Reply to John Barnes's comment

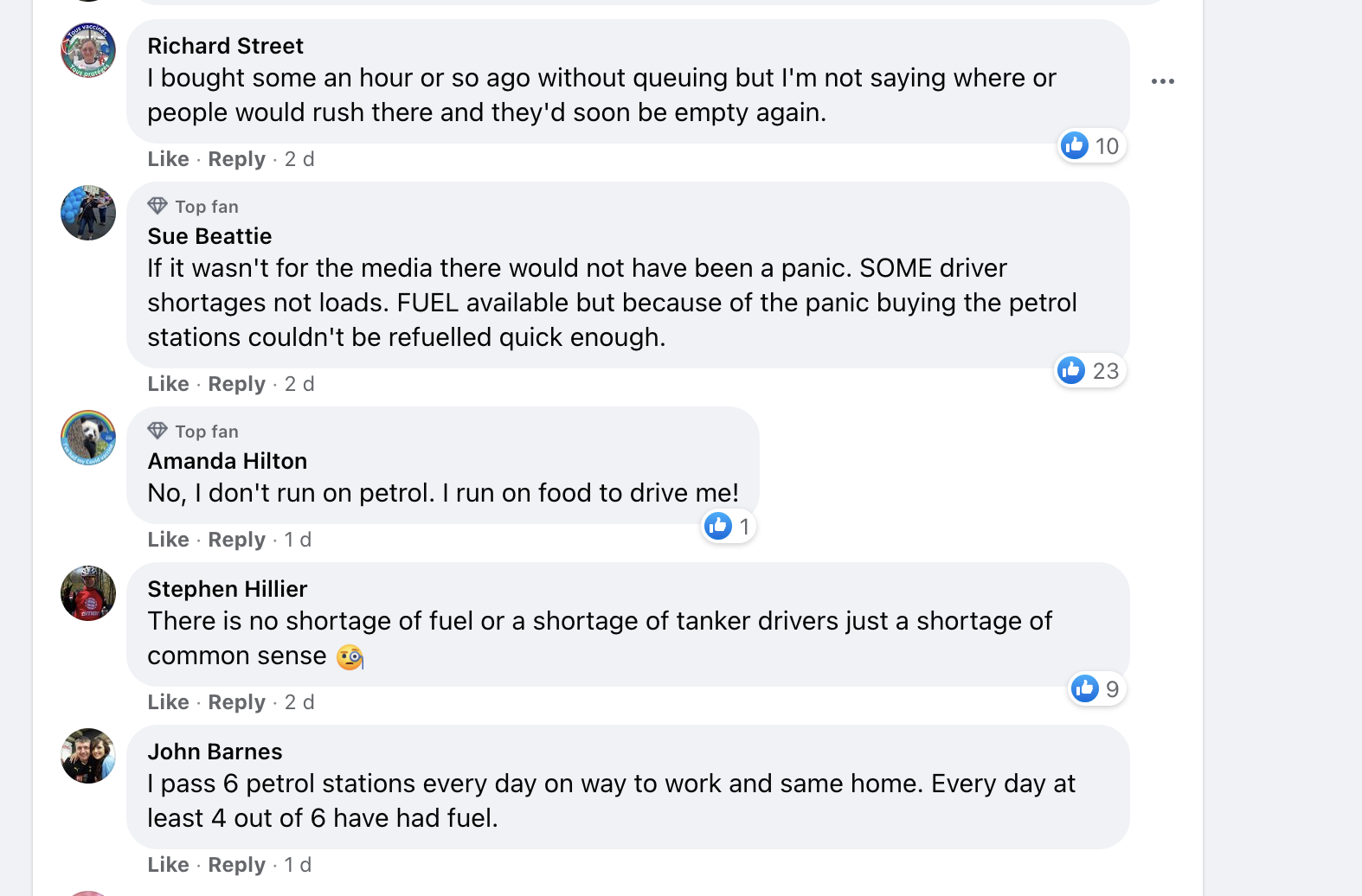(236, 865)
